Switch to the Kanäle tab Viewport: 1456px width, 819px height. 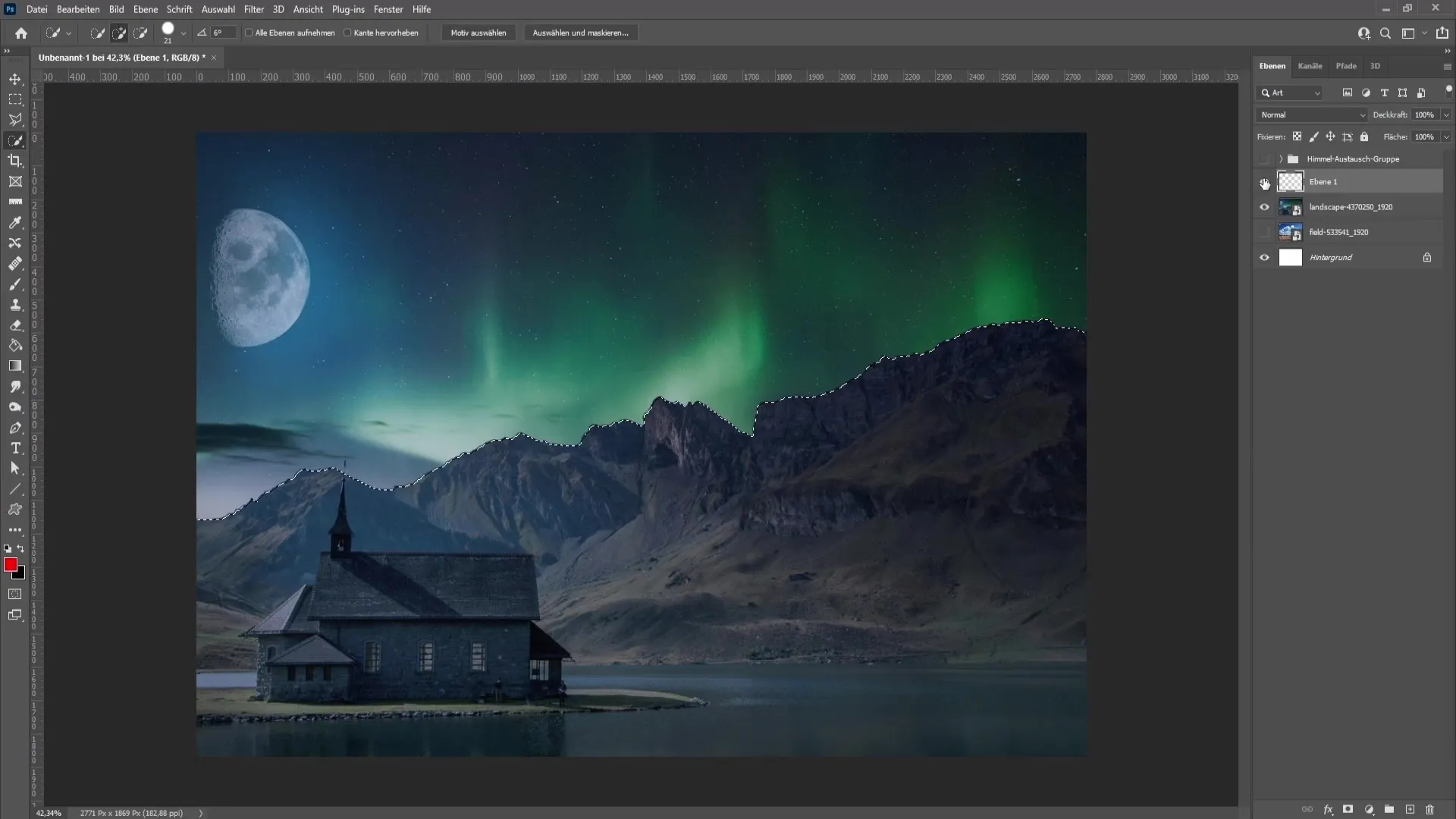click(x=1310, y=65)
